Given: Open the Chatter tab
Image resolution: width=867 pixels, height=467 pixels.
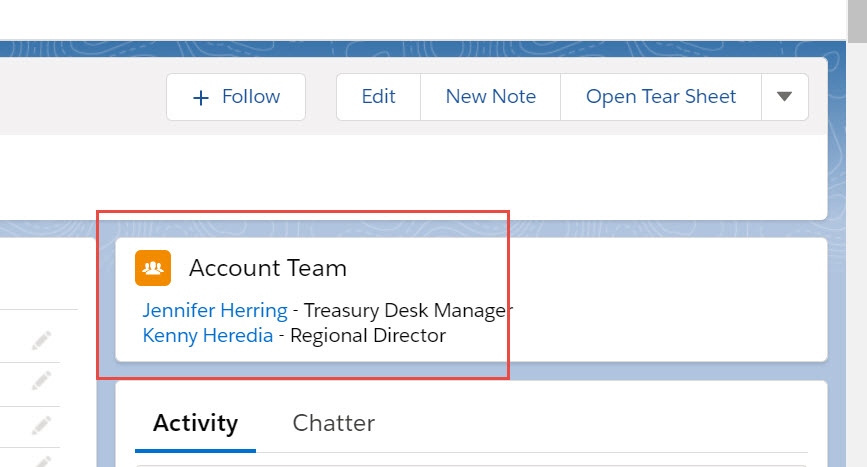Looking at the screenshot, I should [333, 423].
